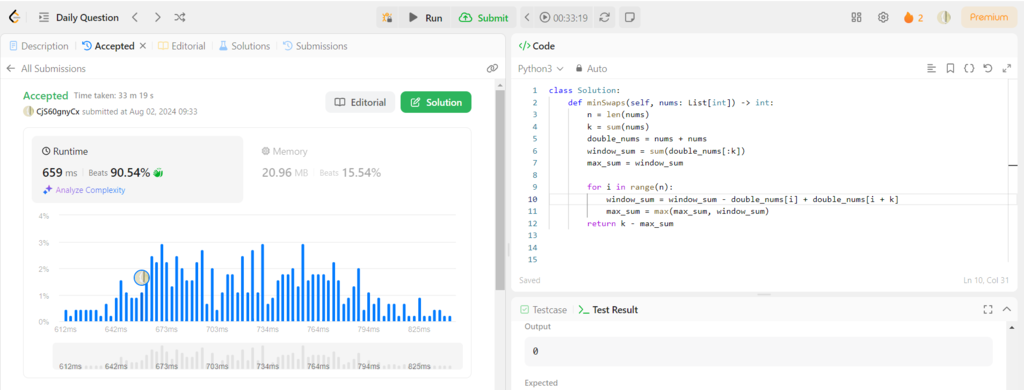Click the submission panel vertical scrollbar
Screen dimensions: 1024x390
(x=500, y=189)
